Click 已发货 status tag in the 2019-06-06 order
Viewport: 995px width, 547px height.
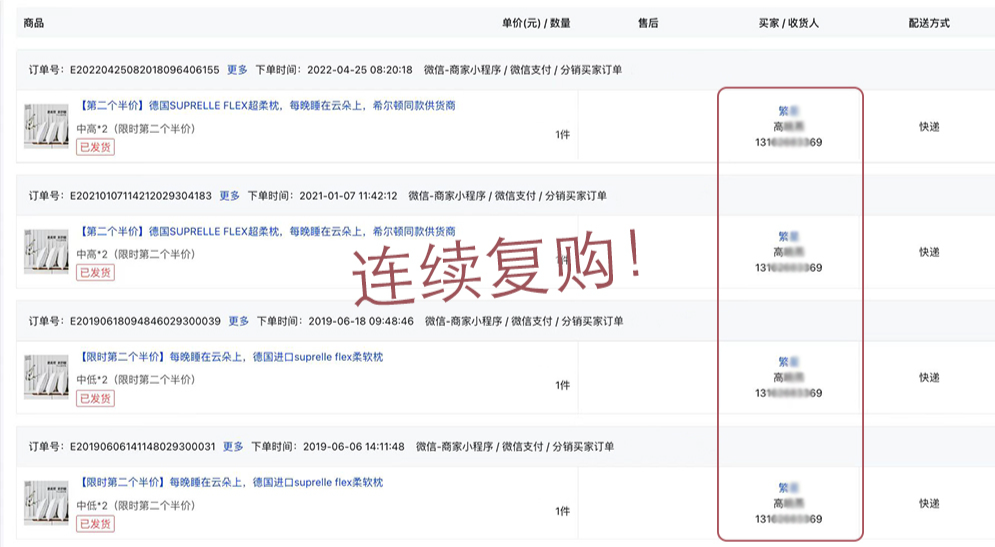95,524
